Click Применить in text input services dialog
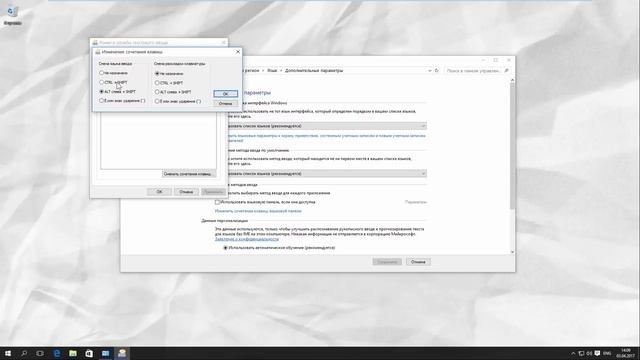The width and height of the screenshot is (640, 360). 213,191
